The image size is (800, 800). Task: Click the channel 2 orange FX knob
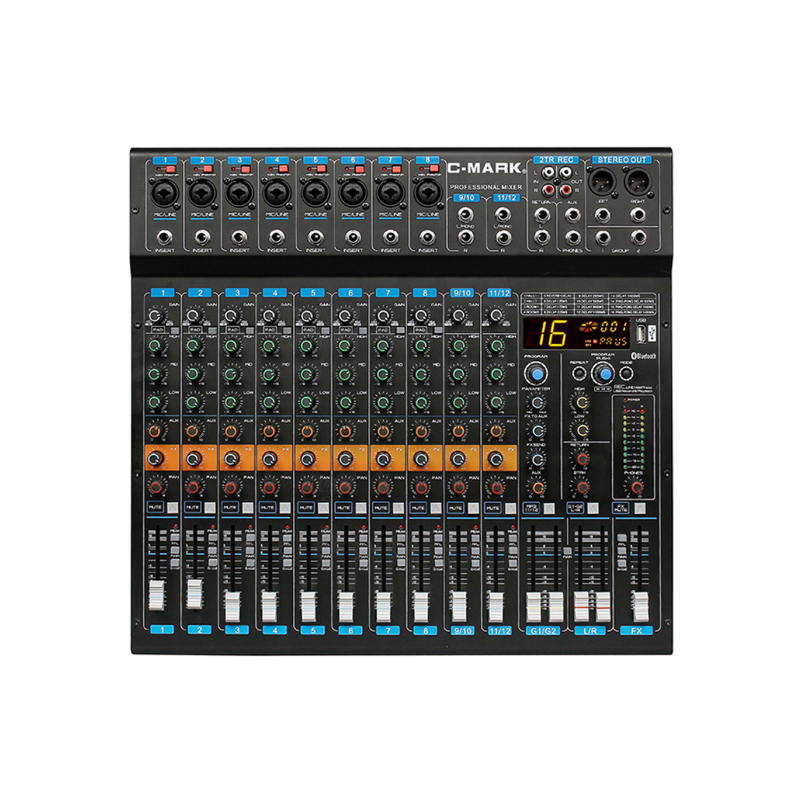(193, 458)
